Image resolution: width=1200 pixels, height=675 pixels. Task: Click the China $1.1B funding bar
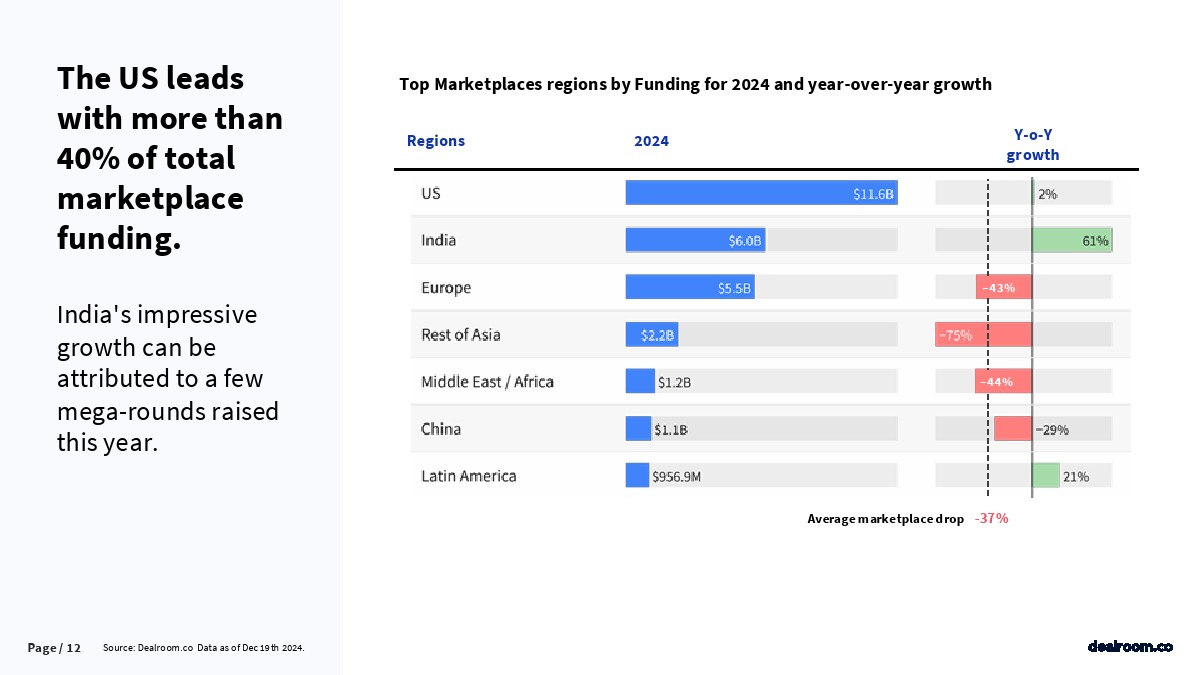click(638, 429)
